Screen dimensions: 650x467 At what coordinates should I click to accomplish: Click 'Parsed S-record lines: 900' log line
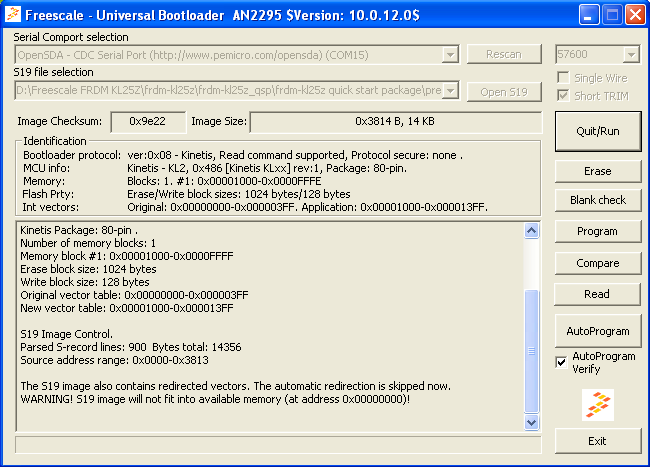coord(131,347)
